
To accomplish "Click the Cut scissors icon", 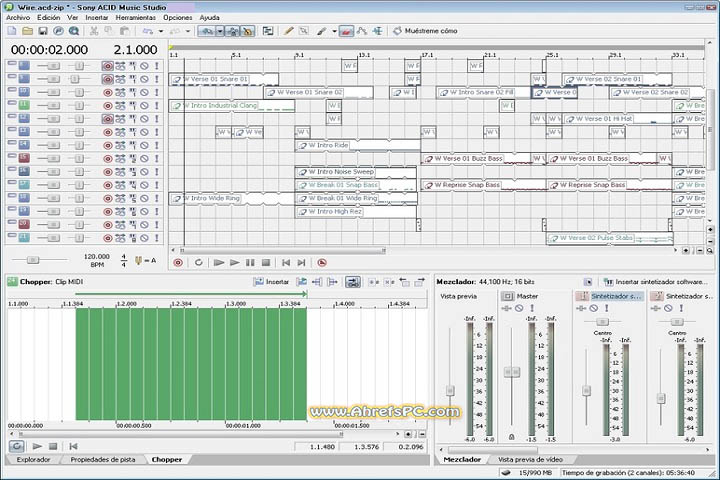I will (x=94, y=31).
